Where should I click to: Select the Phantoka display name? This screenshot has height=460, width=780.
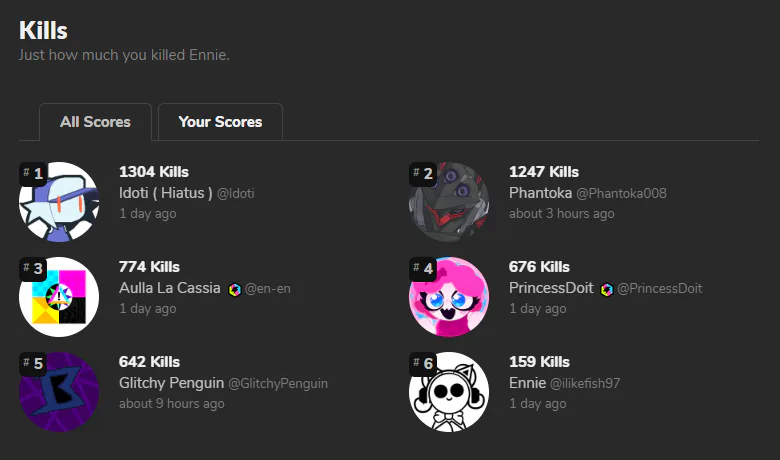tap(540, 193)
